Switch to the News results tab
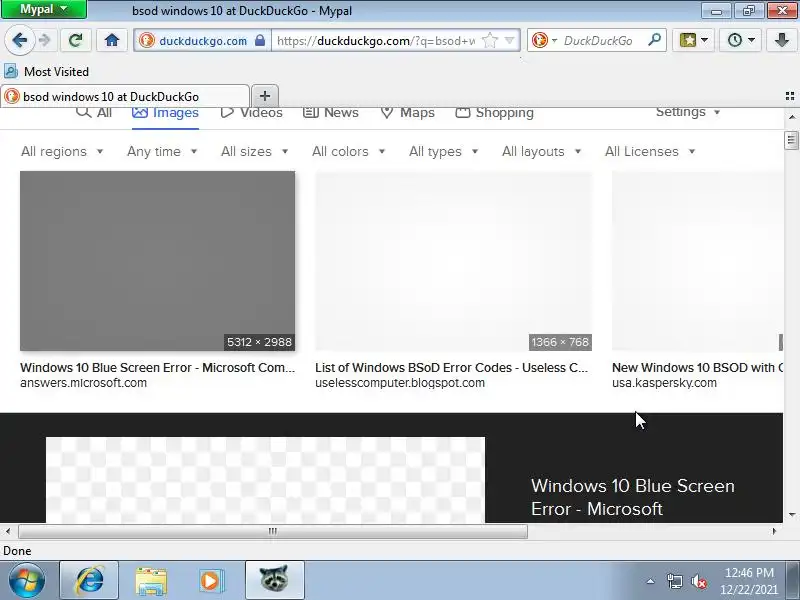800x600 pixels. (x=331, y=112)
